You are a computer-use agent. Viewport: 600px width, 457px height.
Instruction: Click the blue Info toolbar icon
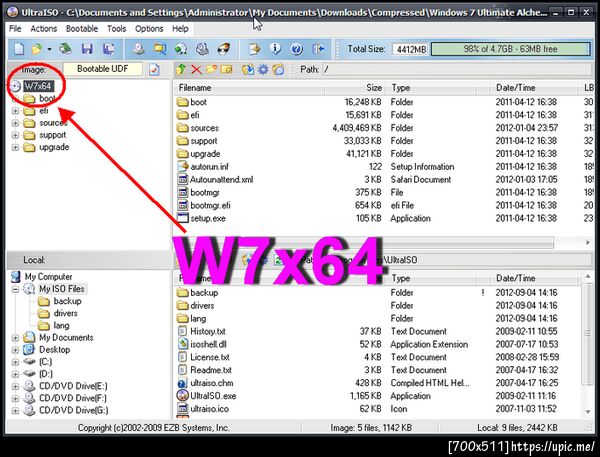pos(276,49)
